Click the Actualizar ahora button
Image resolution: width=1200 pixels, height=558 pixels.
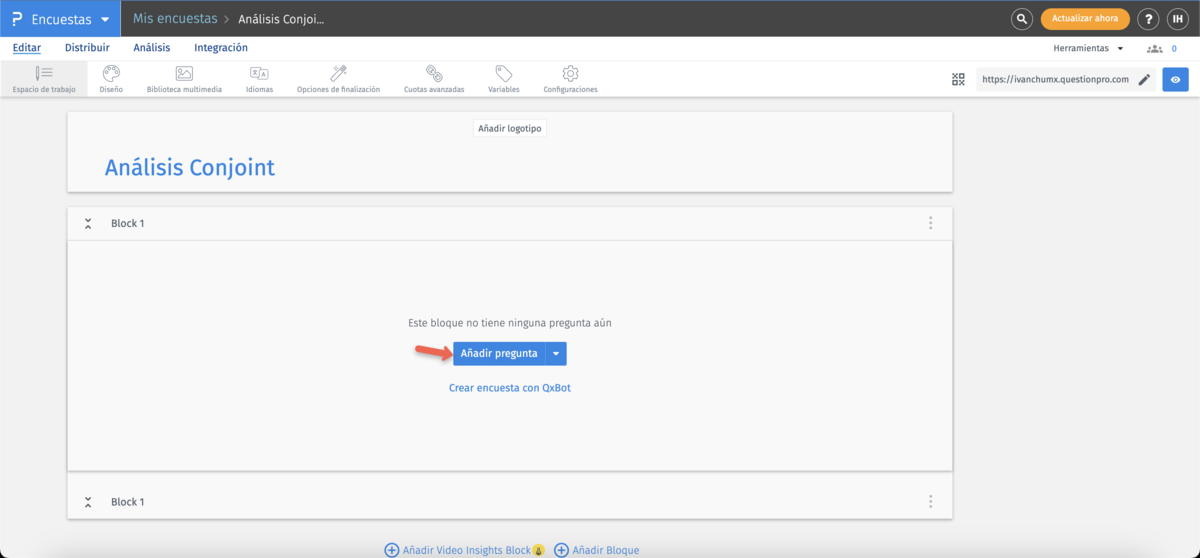point(1085,19)
